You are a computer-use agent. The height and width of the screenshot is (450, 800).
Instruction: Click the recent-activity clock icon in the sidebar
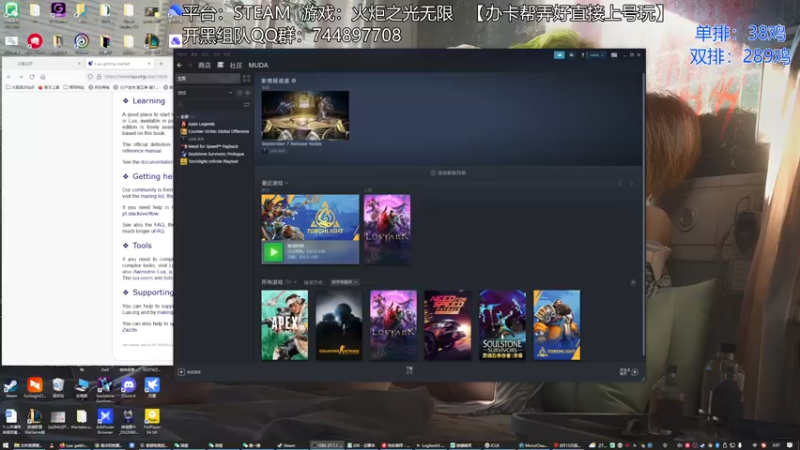[x=240, y=93]
